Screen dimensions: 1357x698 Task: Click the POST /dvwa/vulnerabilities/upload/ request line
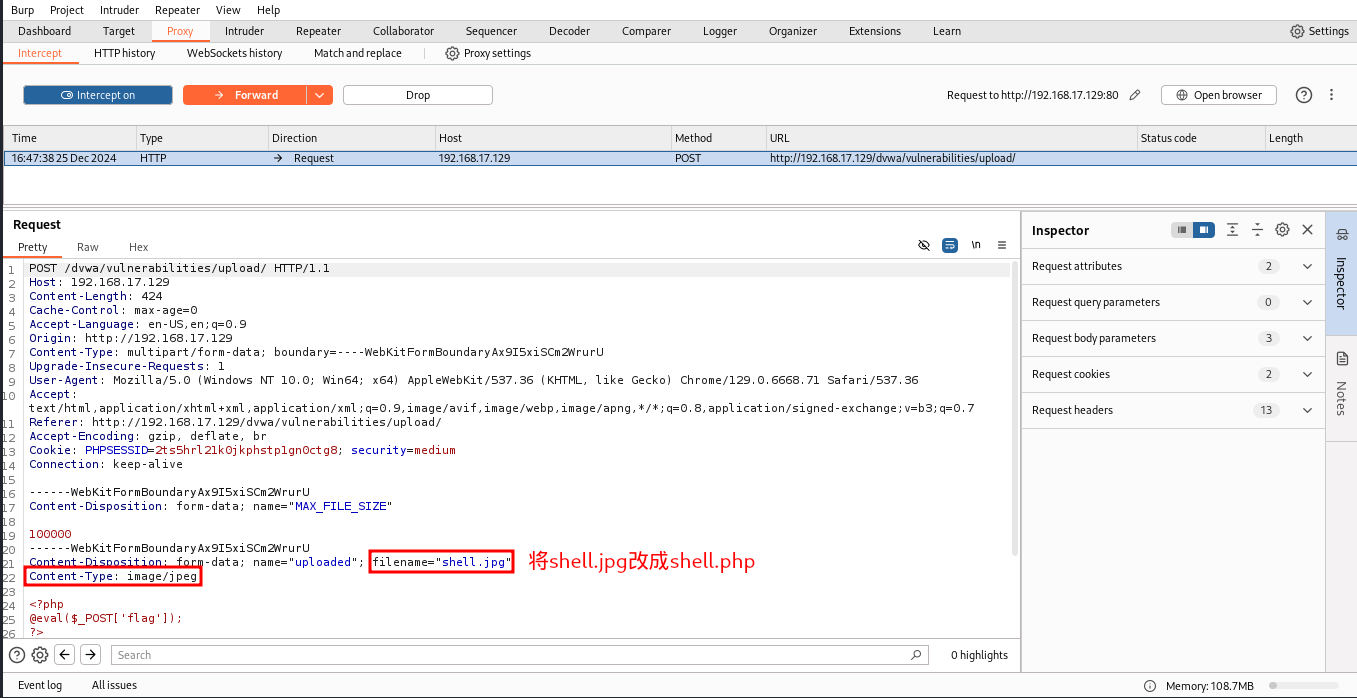(179, 268)
